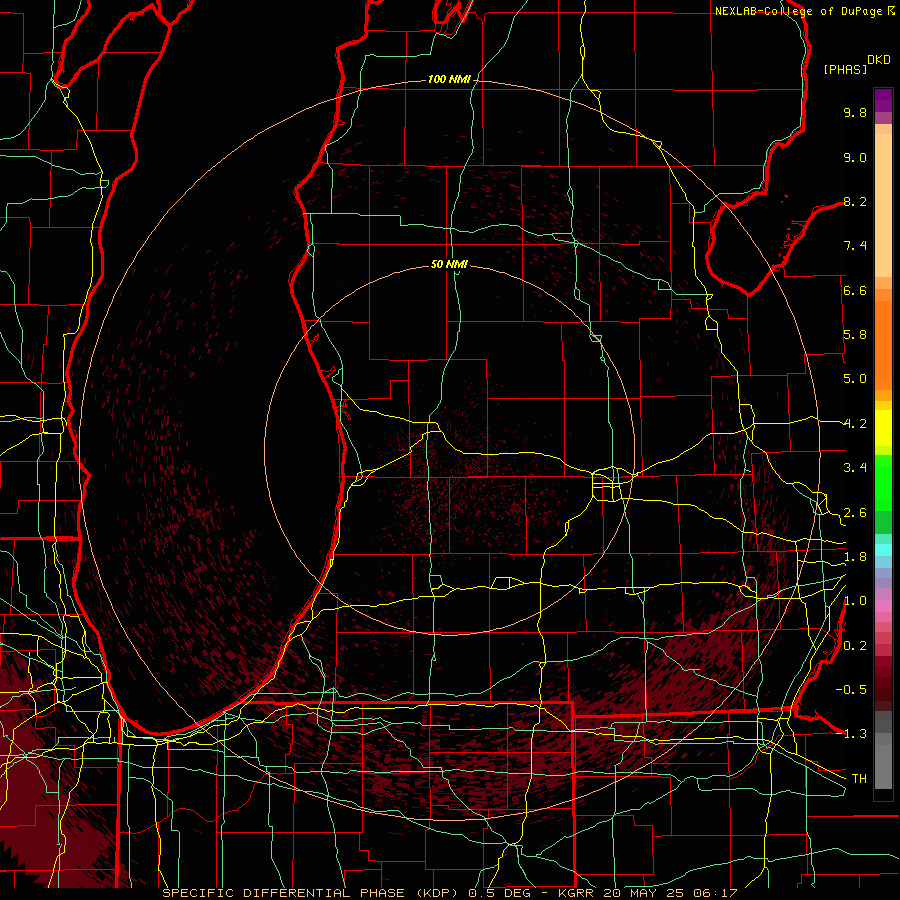Click the 9.0 value on the scale

click(x=855, y=157)
